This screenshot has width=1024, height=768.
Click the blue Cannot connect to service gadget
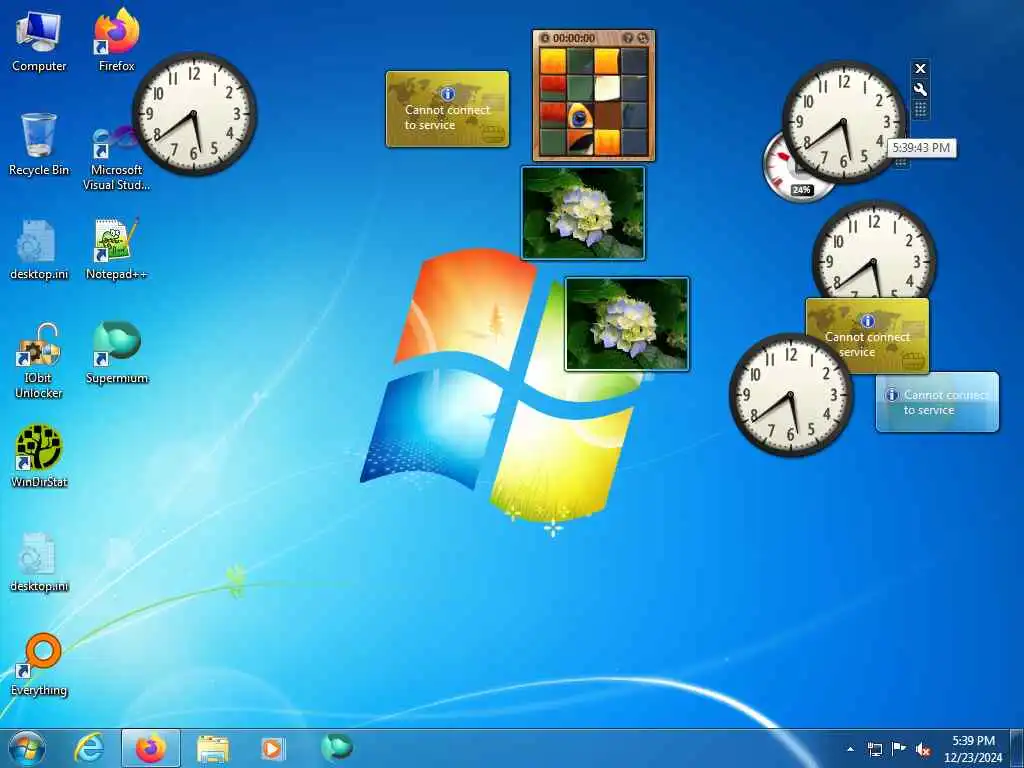[x=937, y=402]
